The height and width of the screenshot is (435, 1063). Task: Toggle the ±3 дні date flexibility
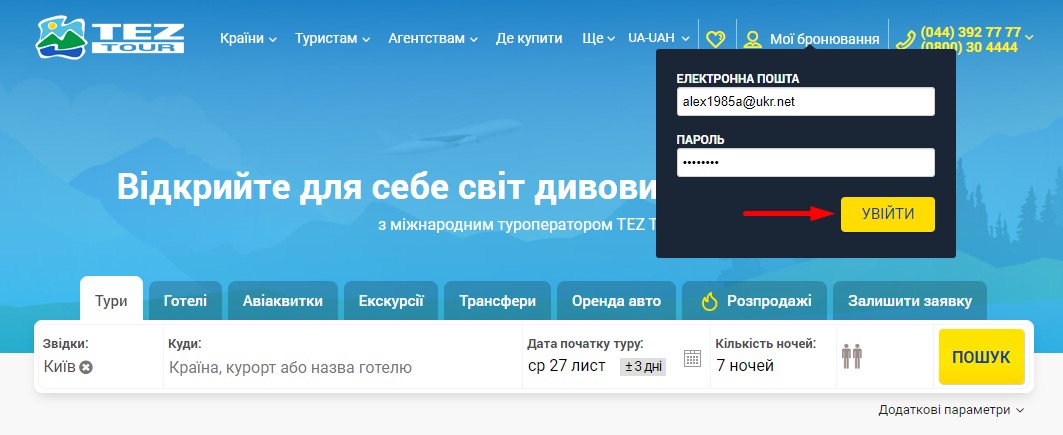point(643,367)
